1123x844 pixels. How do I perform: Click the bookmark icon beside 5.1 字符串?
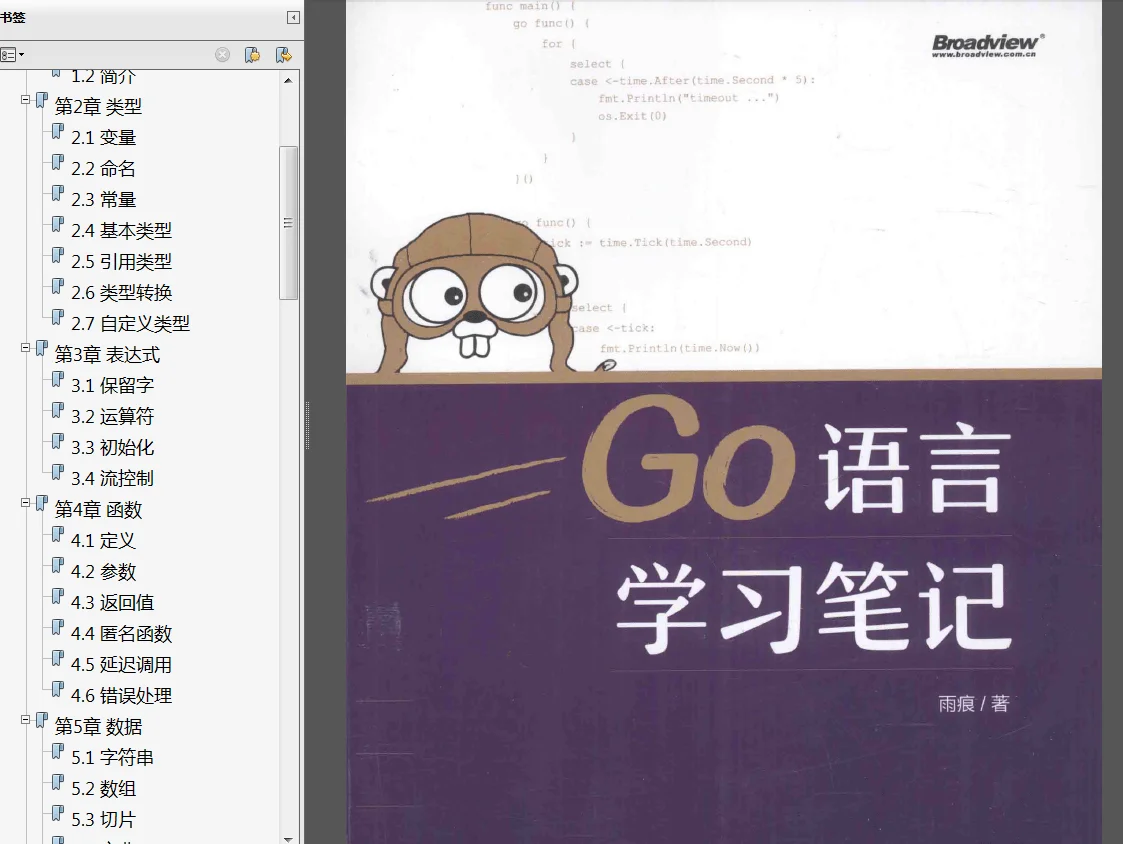point(58,752)
